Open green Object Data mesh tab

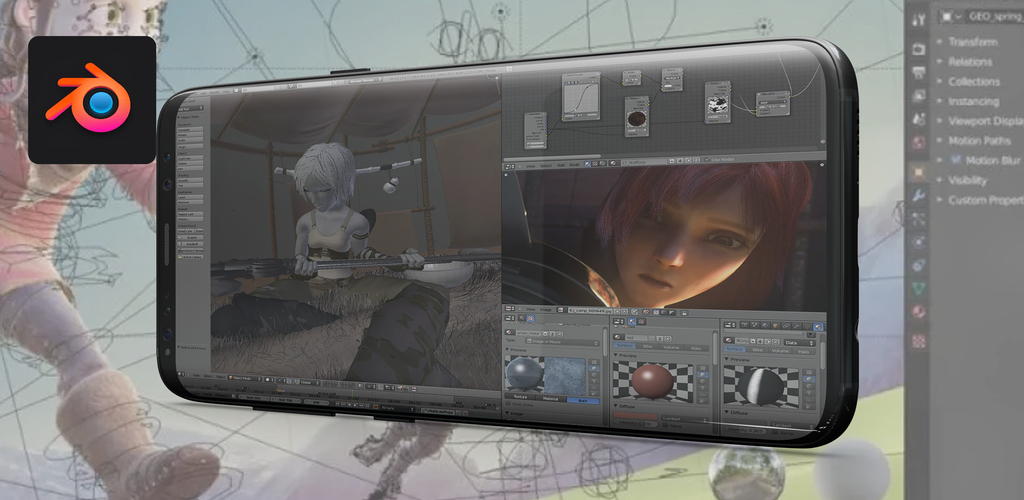919,289
